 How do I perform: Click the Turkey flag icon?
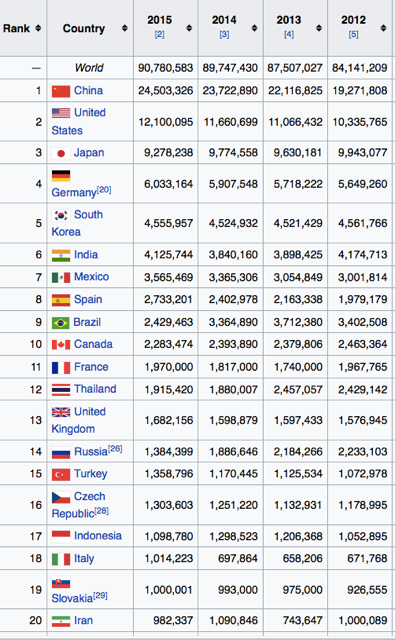point(61,474)
